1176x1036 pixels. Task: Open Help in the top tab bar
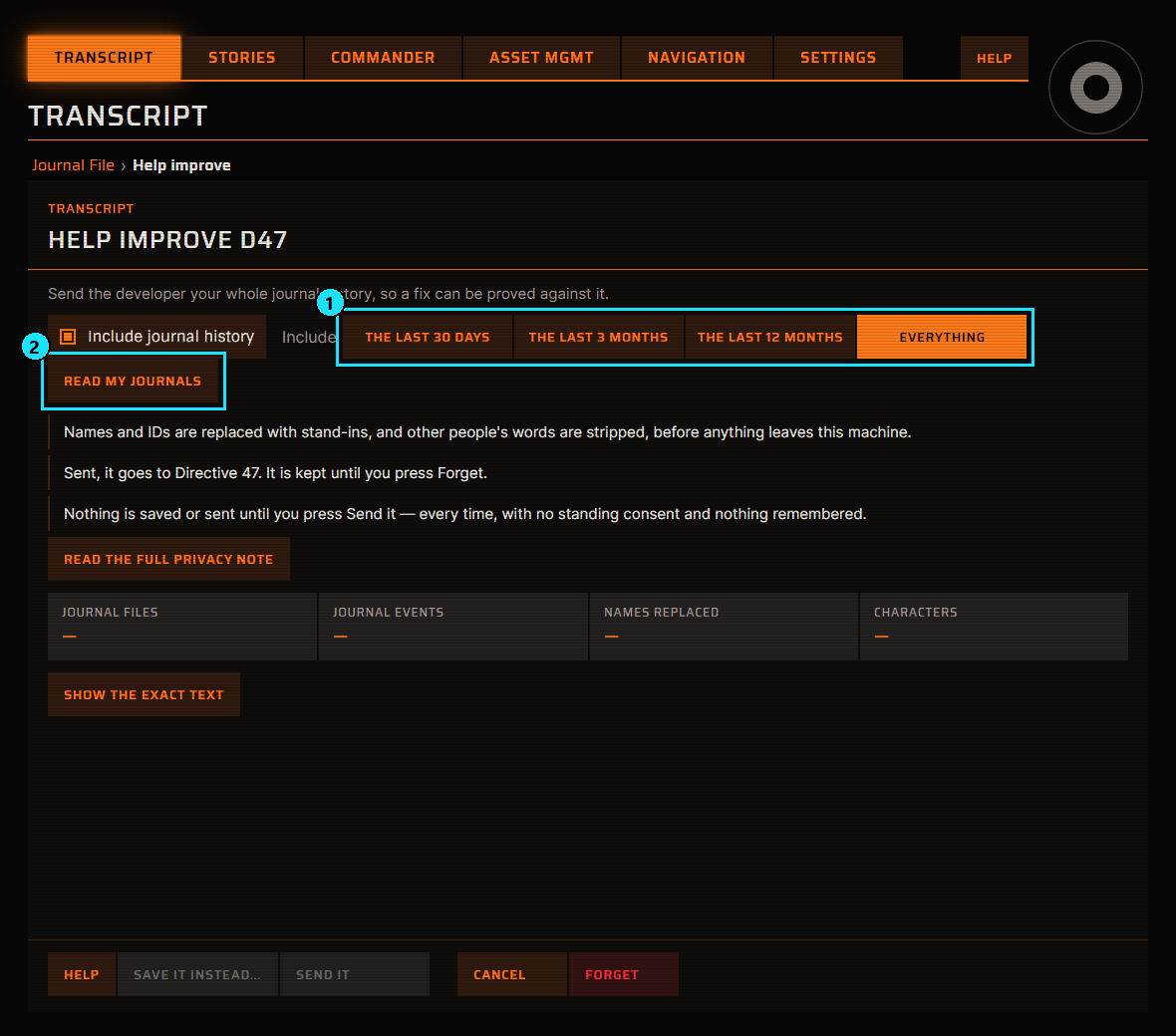click(994, 58)
